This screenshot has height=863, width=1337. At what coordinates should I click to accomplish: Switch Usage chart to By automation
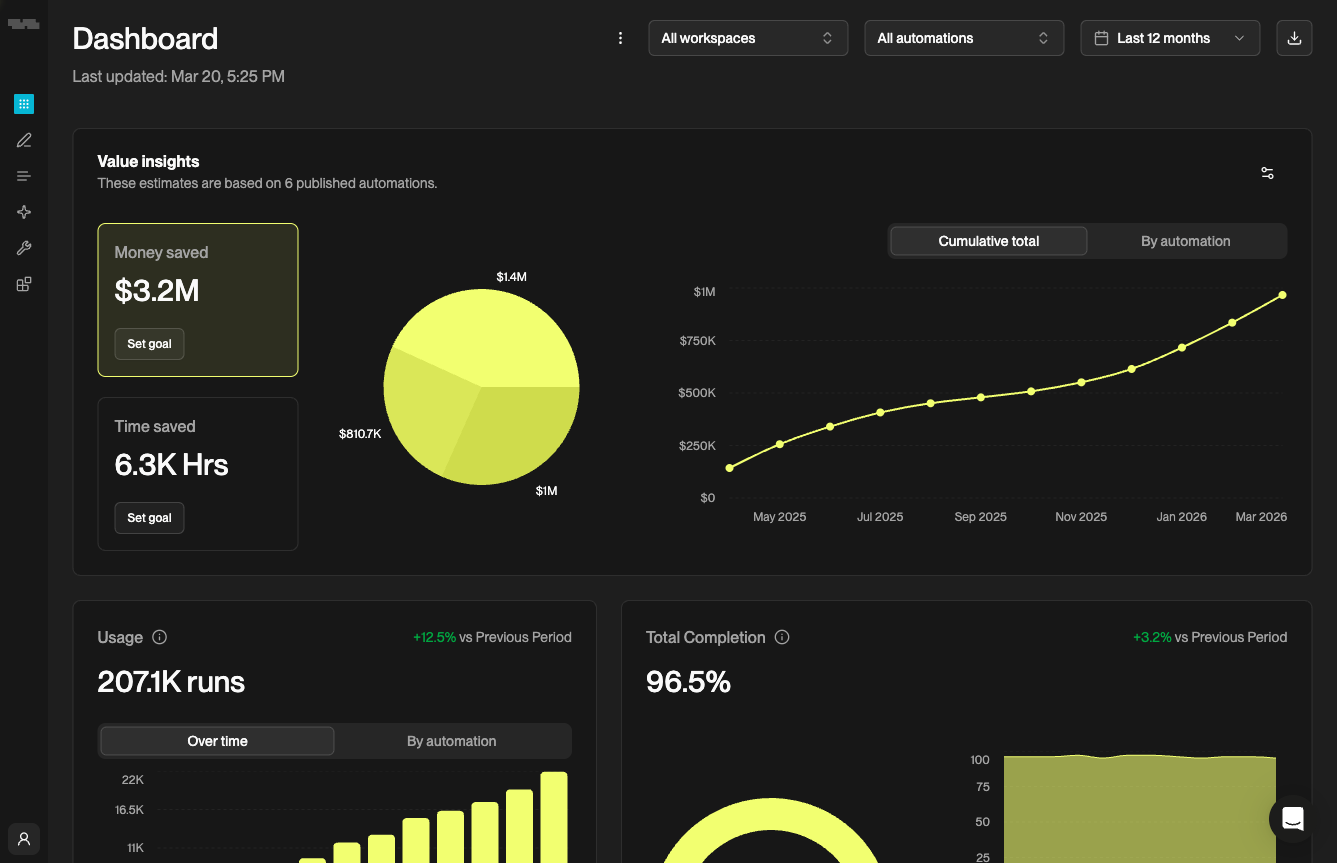click(452, 741)
